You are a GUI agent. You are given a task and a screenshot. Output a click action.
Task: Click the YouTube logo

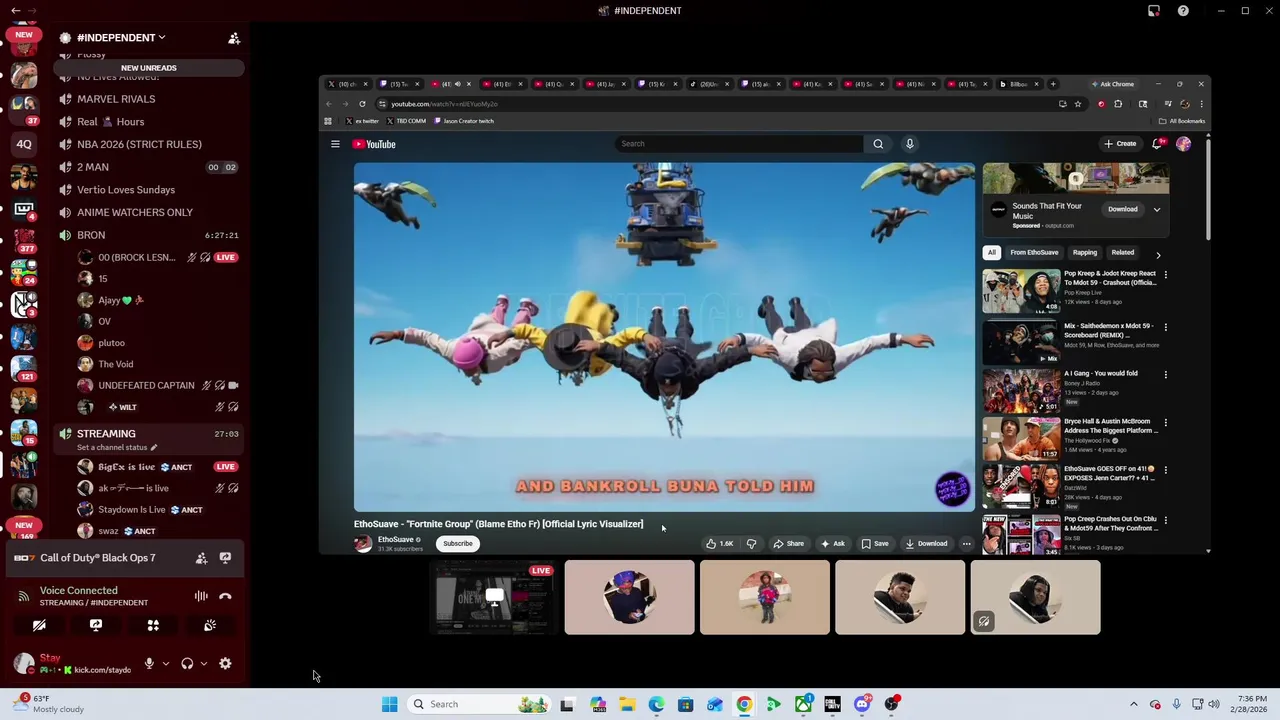click(x=374, y=144)
